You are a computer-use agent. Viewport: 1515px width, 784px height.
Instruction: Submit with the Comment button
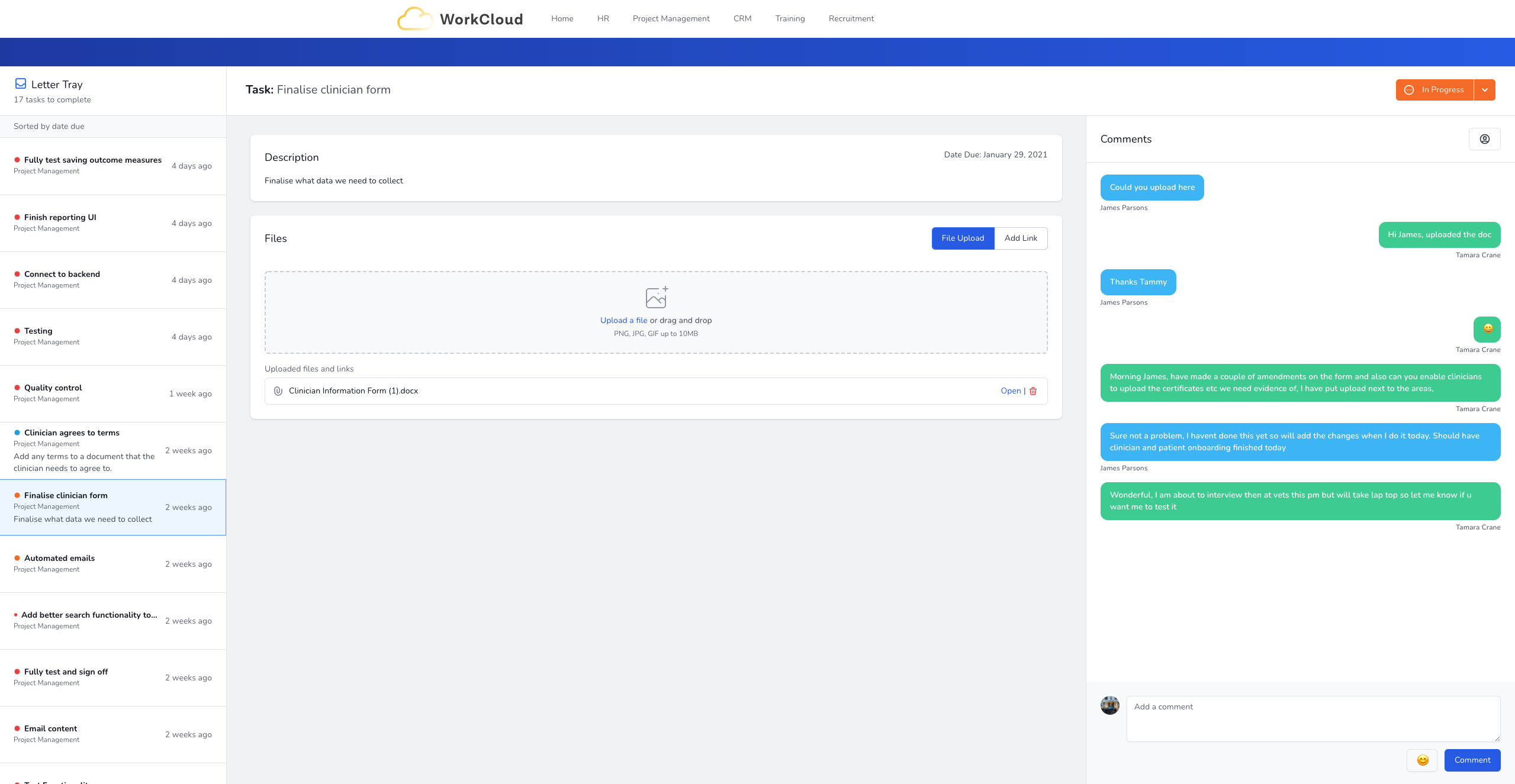coord(1472,760)
